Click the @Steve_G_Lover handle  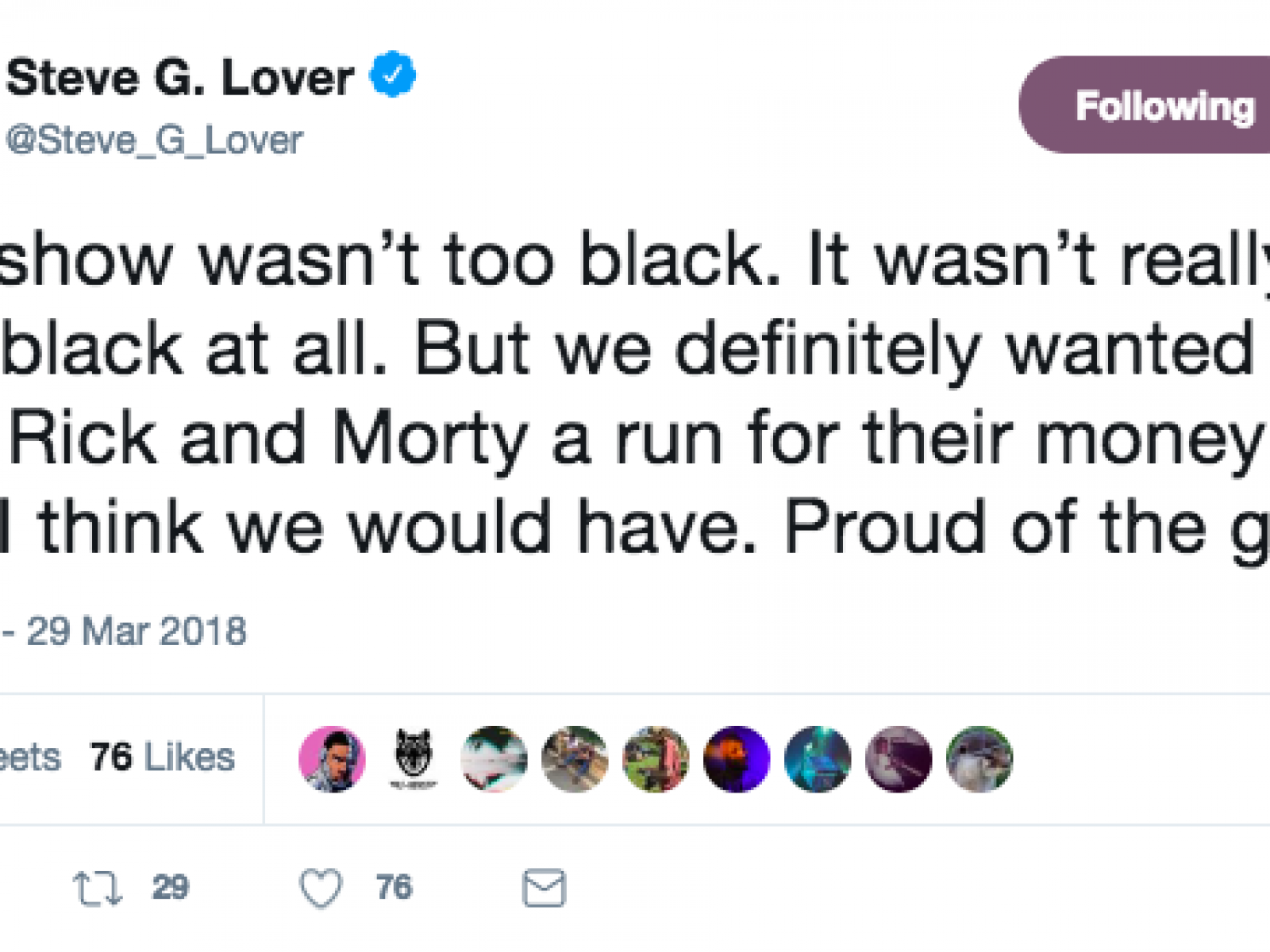tap(155, 139)
